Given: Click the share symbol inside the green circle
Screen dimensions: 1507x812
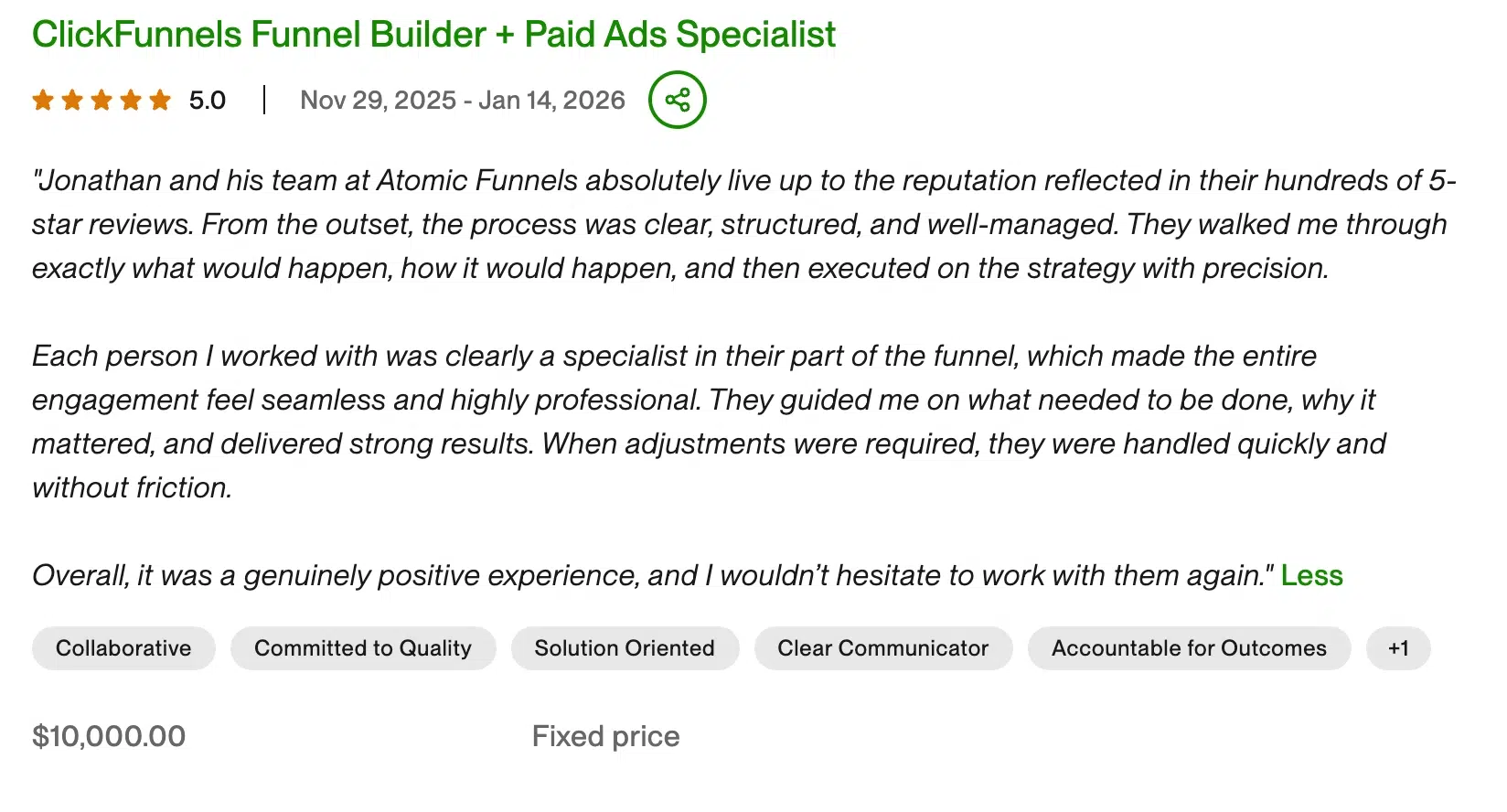Looking at the screenshot, I should pos(677,100).
